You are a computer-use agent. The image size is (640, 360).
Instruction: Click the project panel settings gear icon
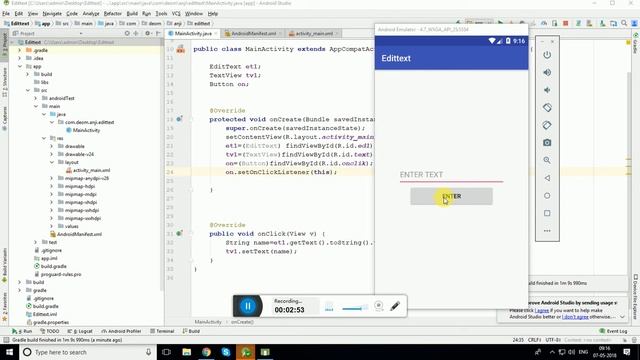(x=147, y=33)
